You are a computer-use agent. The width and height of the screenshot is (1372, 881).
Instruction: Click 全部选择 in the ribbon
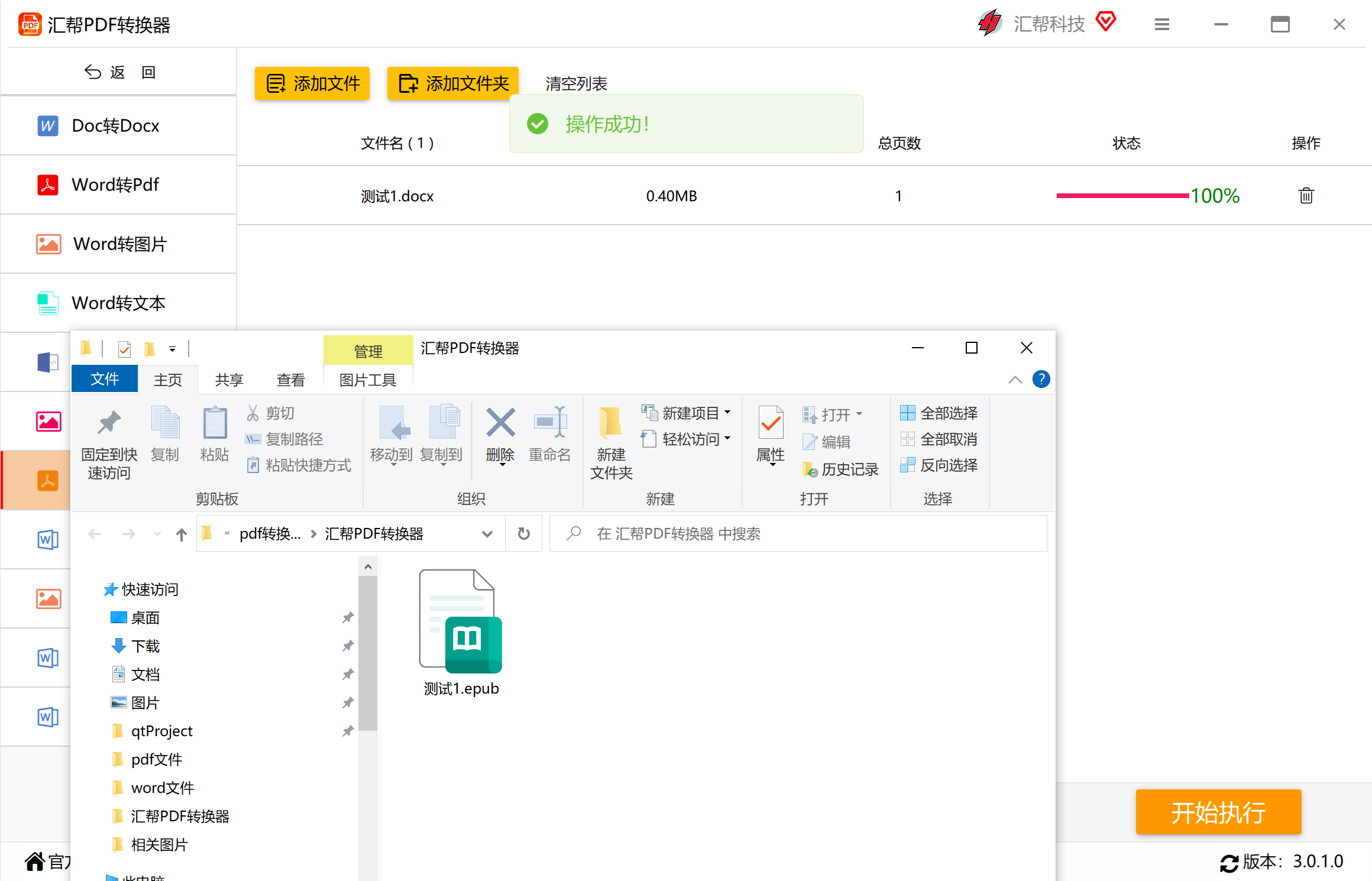click(939, 413)
